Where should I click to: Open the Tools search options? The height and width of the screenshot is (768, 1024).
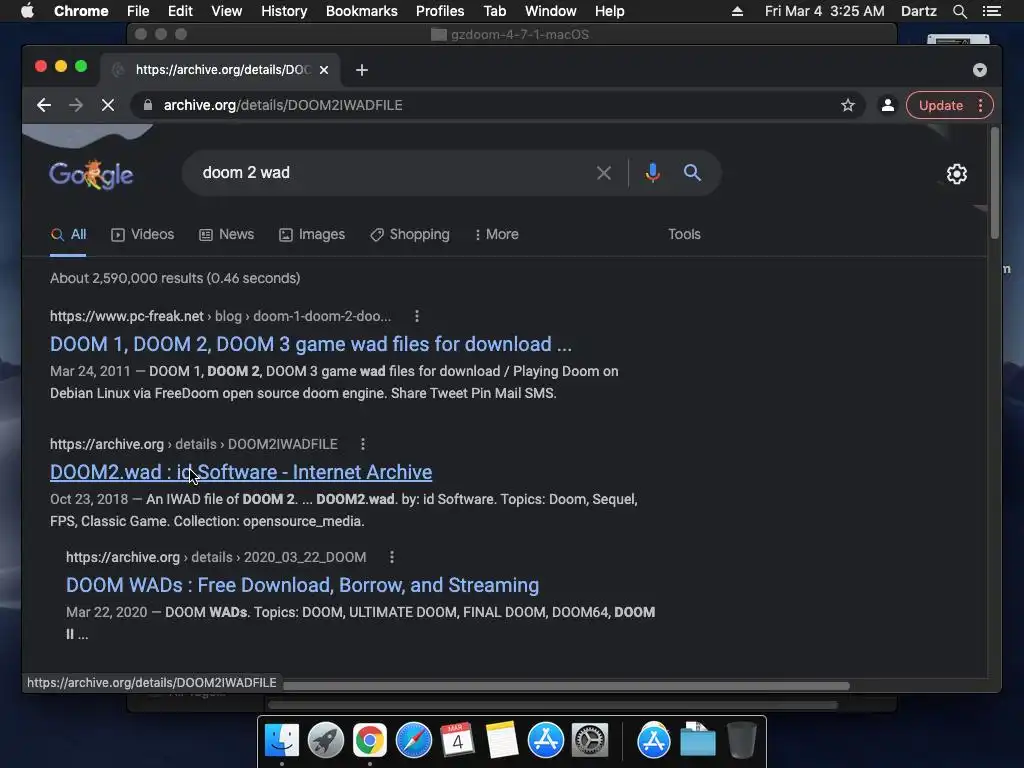point(684,234)
